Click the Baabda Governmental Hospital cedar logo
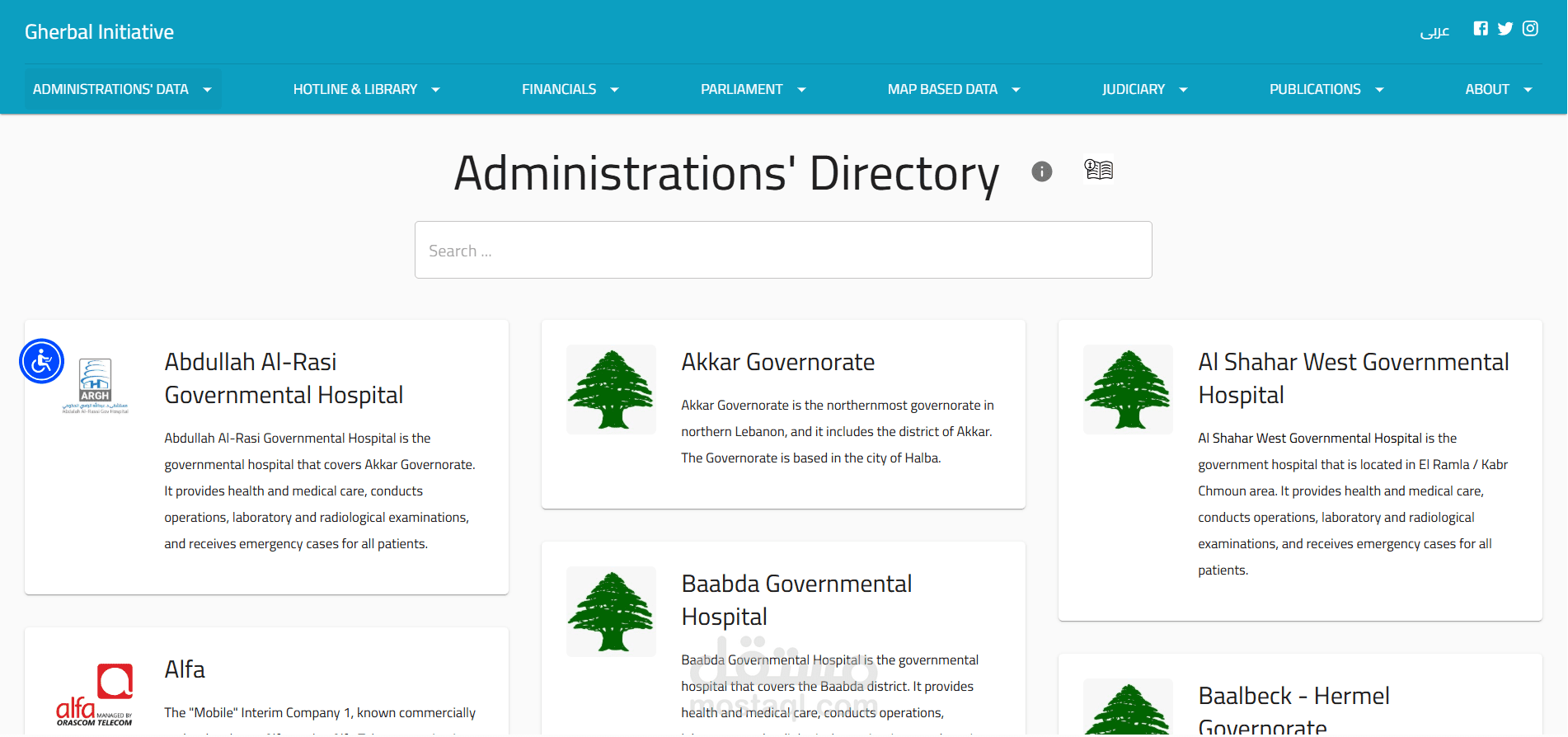The height and width of the screenshot is (737, 1568). tap(611, 611)
